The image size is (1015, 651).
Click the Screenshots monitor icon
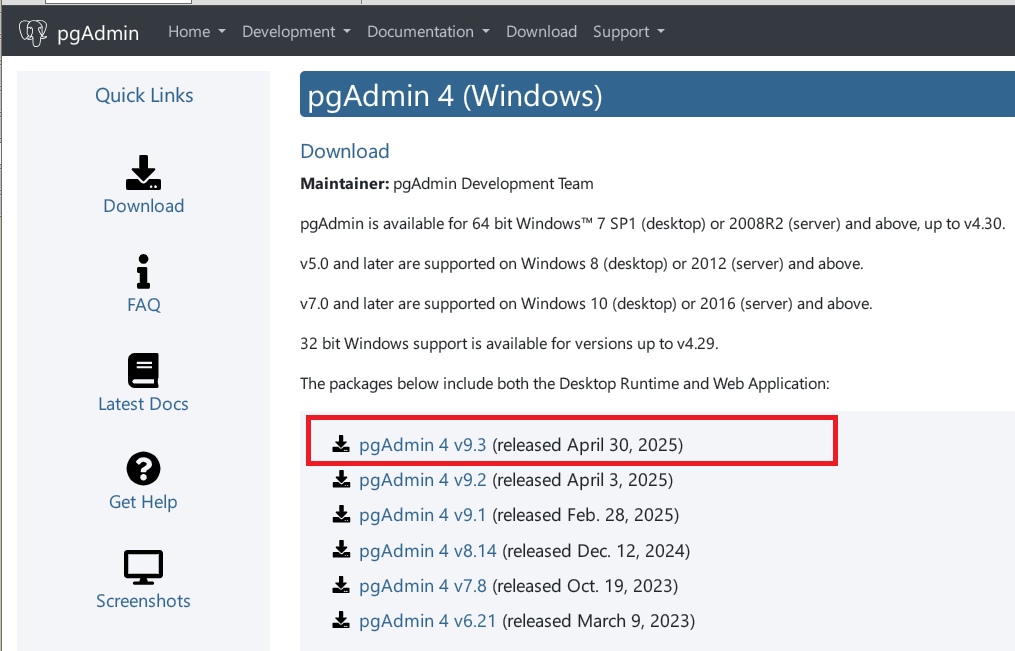[143, 566]
